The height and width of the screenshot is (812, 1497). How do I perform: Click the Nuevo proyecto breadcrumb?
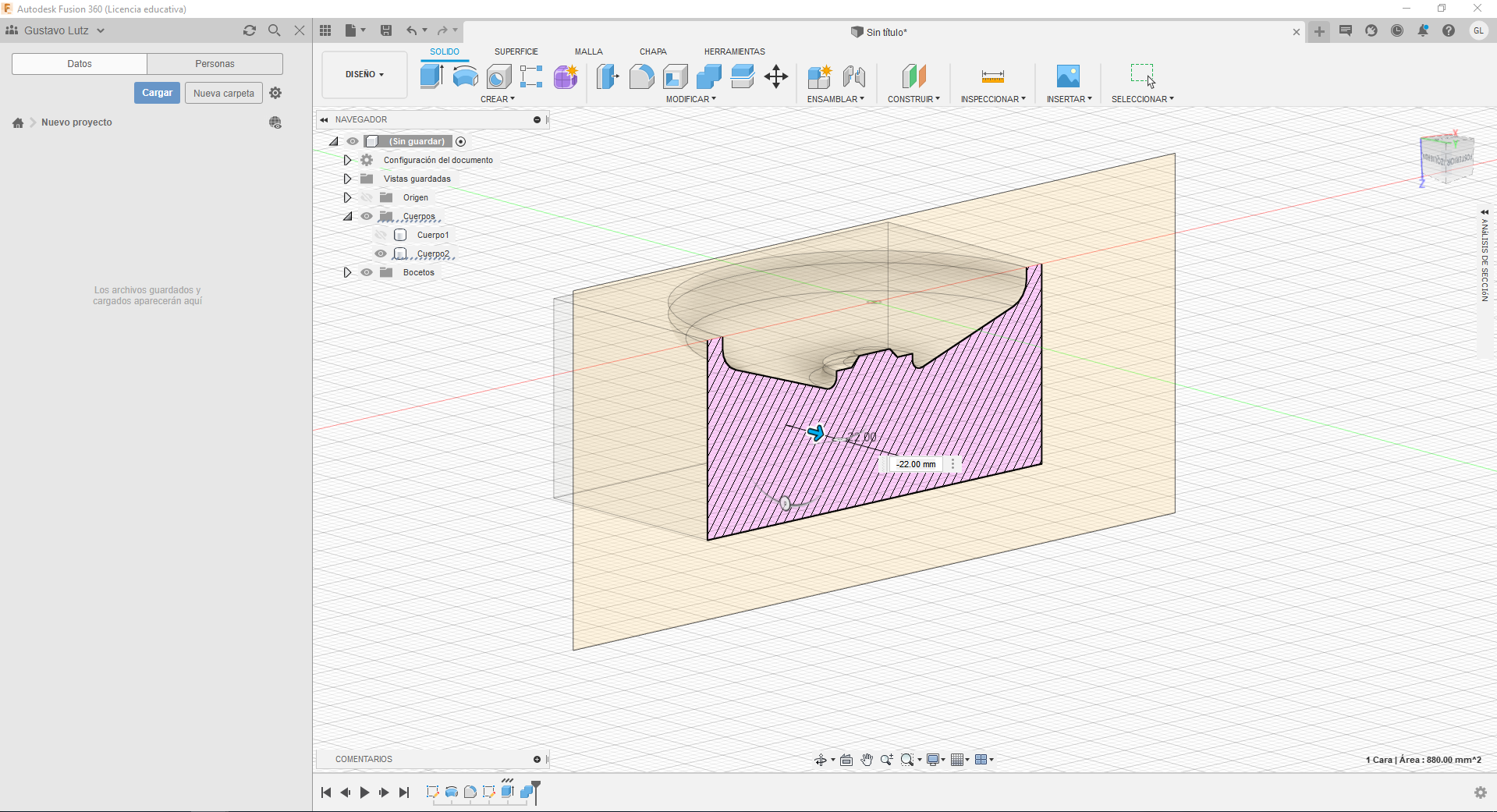tap(76, 122)
